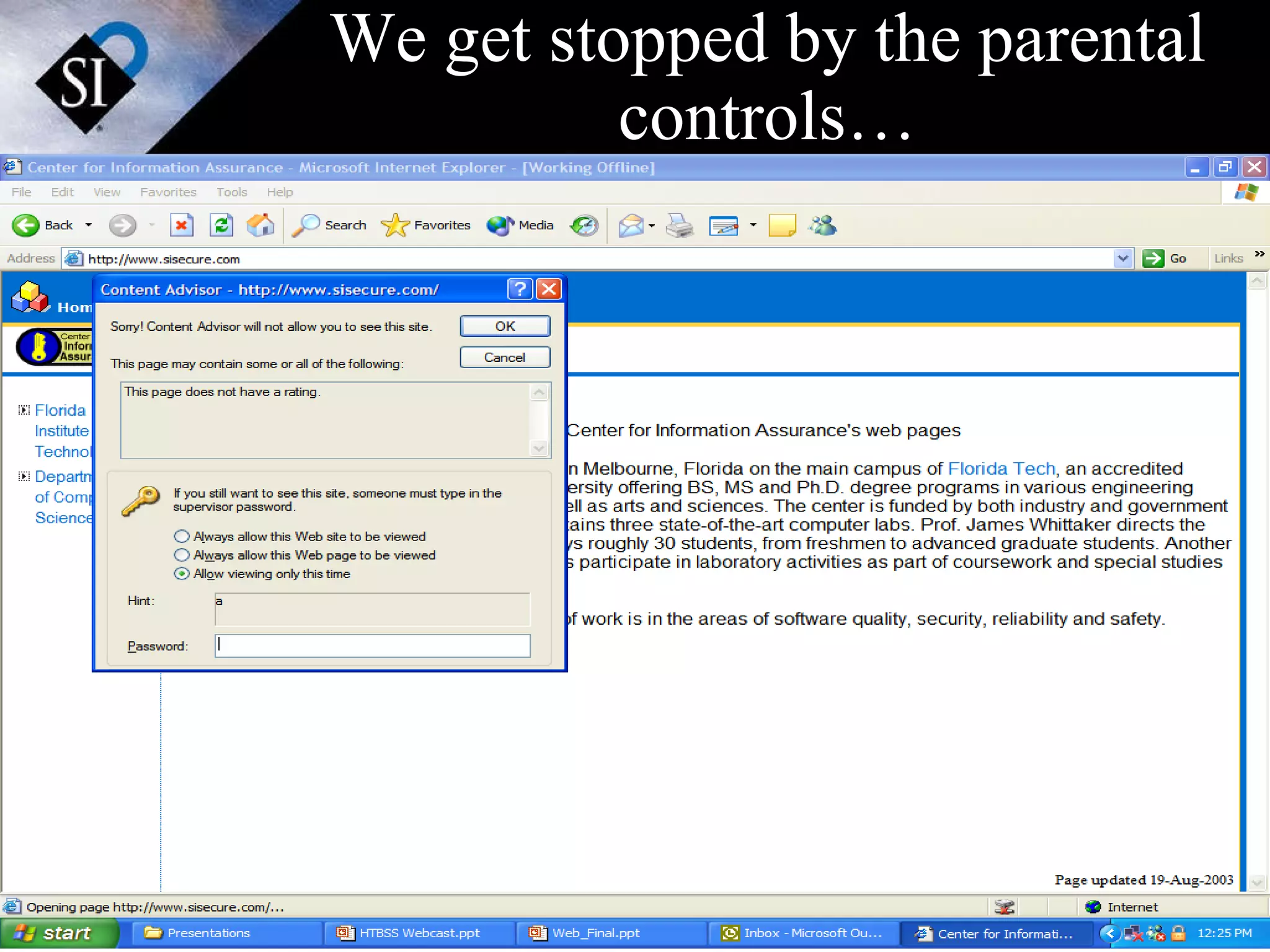The image size is (1270, 952).
Task: Click the Windows flag logo in IE
Action: pyautogui.click(x=1246, y=192)
